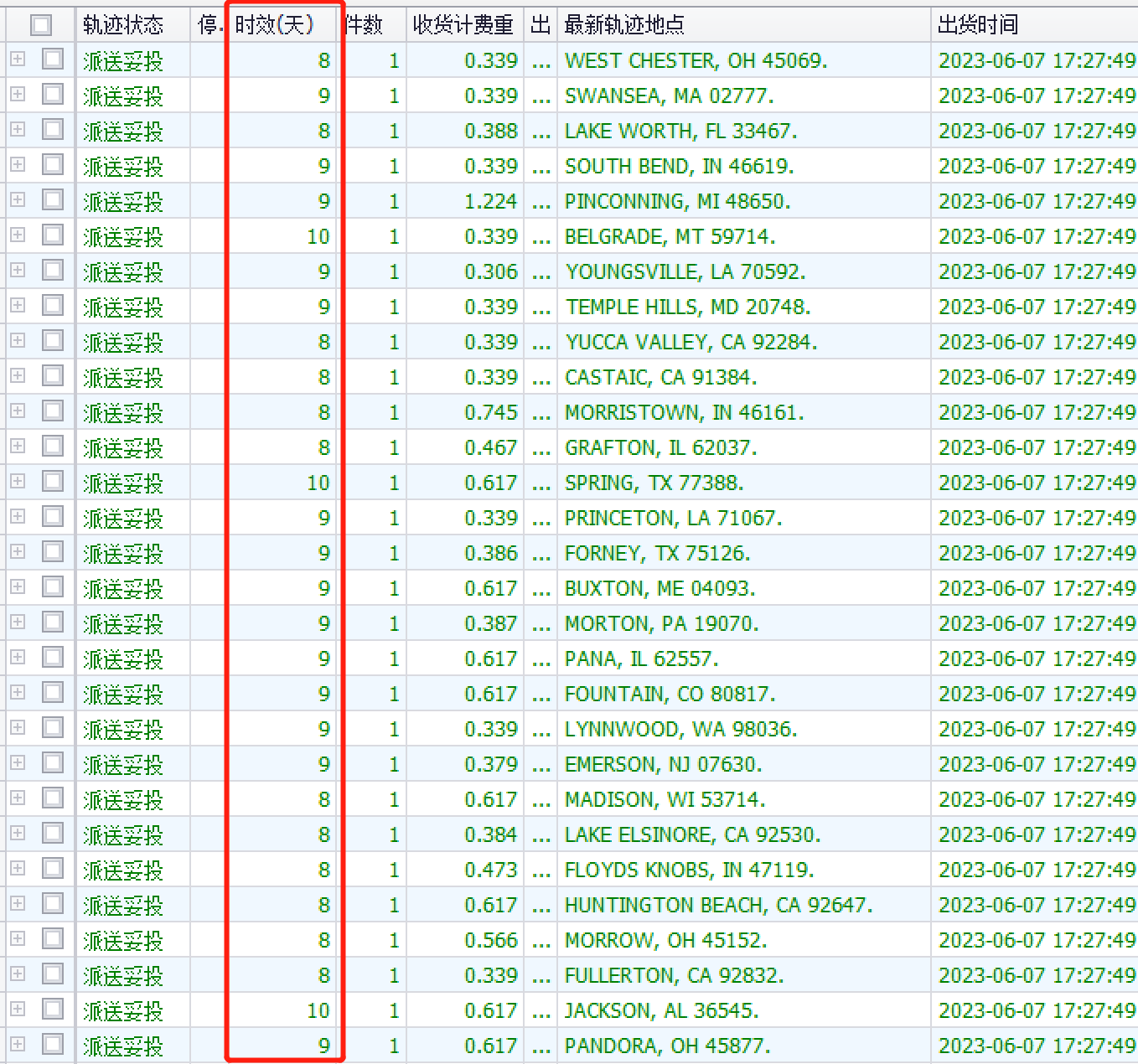
Task: Sort by the 时效(天) column header
Action: pos(283,25)
